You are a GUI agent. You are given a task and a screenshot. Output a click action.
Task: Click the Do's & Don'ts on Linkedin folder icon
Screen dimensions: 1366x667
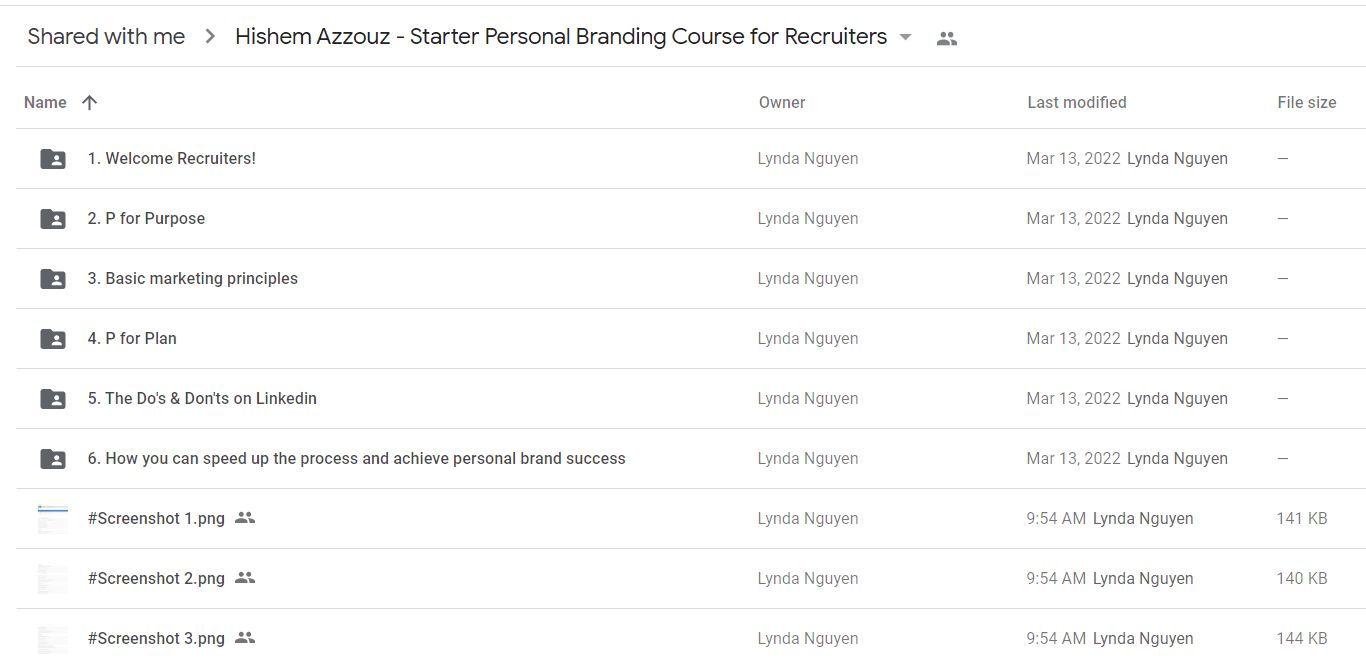(53, 398)
